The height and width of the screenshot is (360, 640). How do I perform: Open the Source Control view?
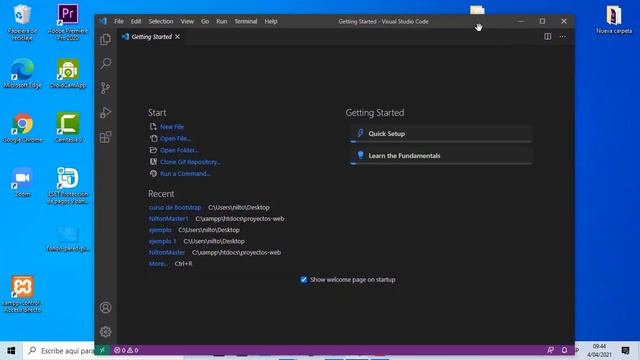point(105,88)
